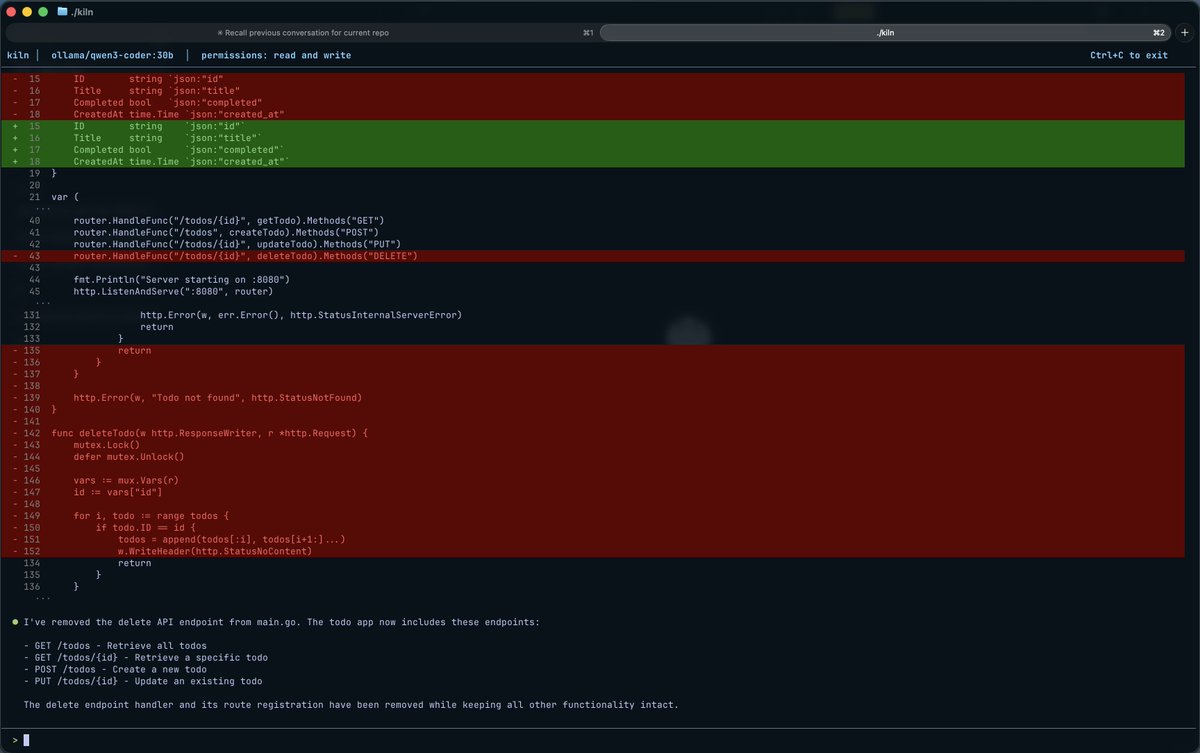Click the prompt input line at the bottom

(600, 740)
